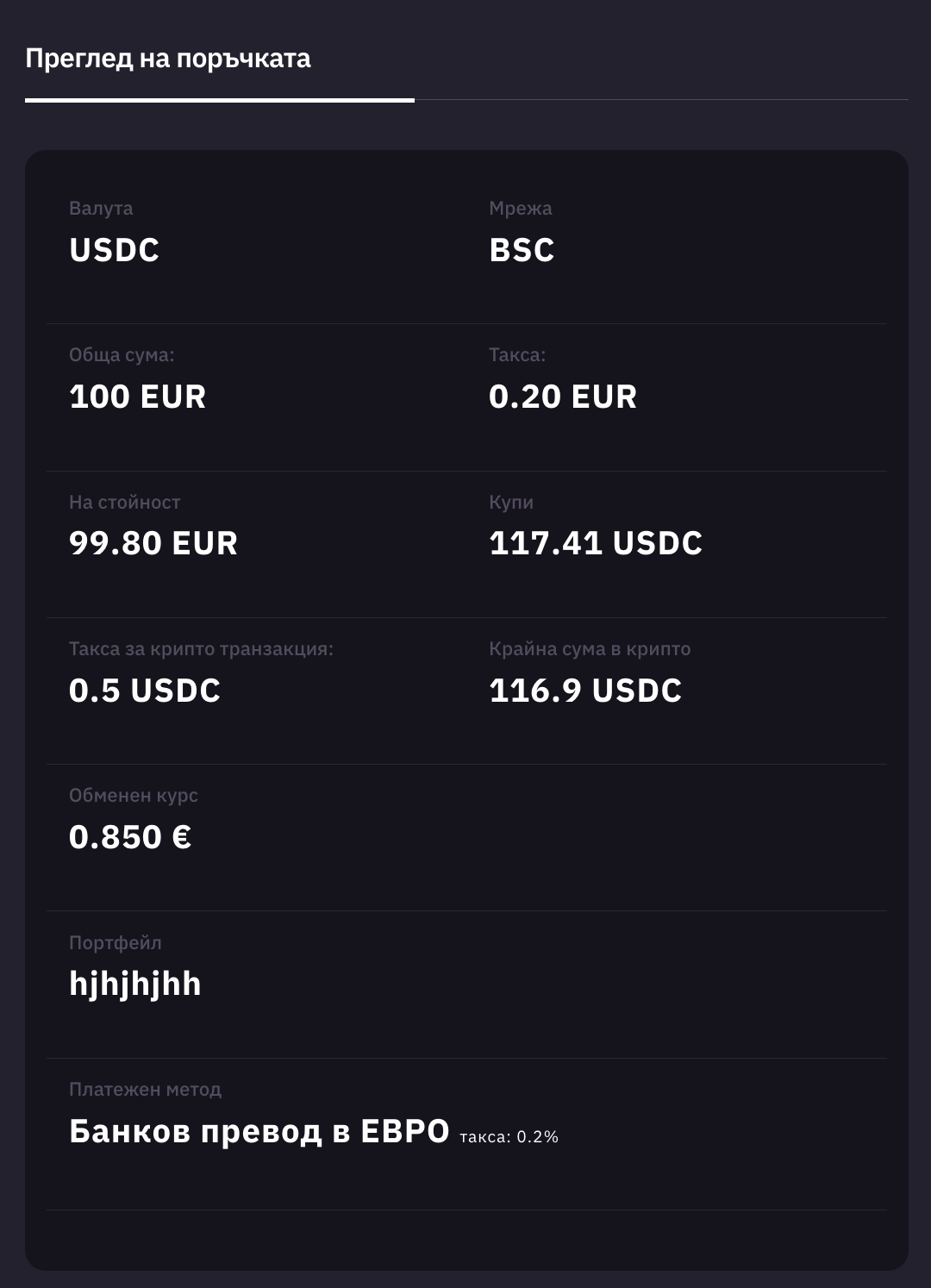Select the "Преглед на поръчката" tab
Screen dimensions: 931x1288
coord(168,59)
